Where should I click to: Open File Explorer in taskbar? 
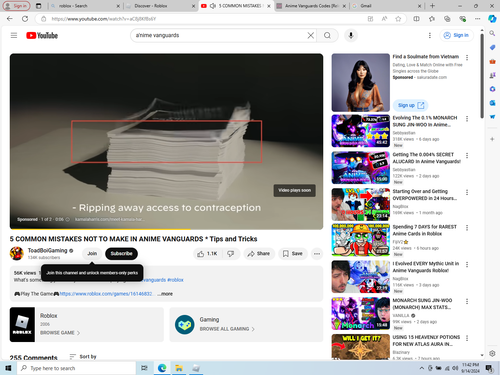tap(179, 368)
